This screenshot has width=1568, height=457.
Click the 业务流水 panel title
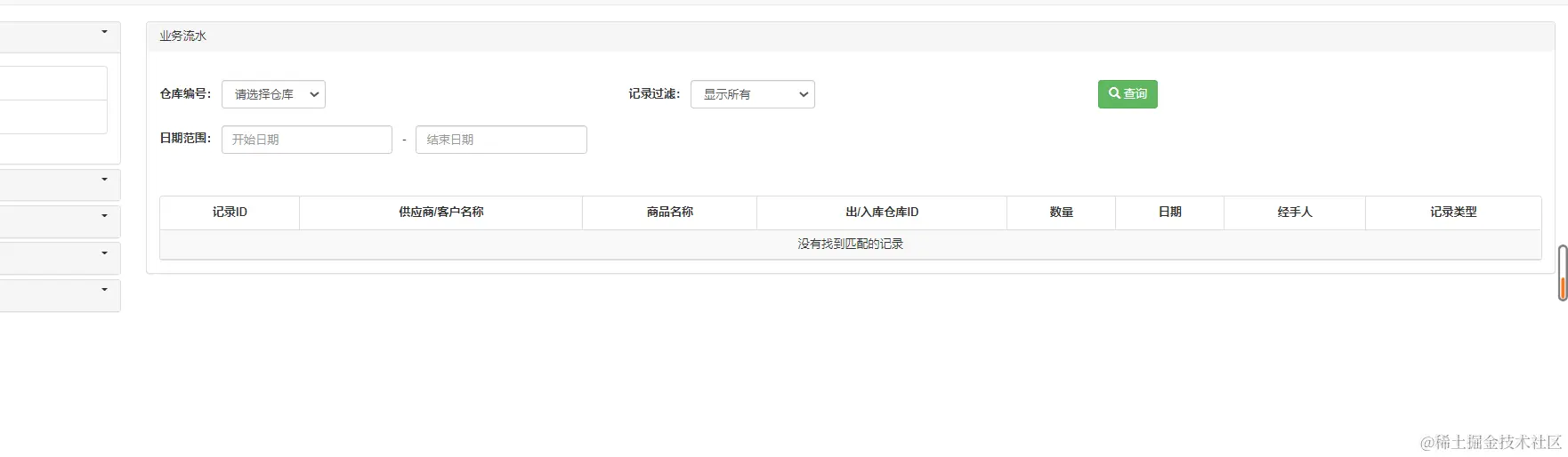point(183,36)
